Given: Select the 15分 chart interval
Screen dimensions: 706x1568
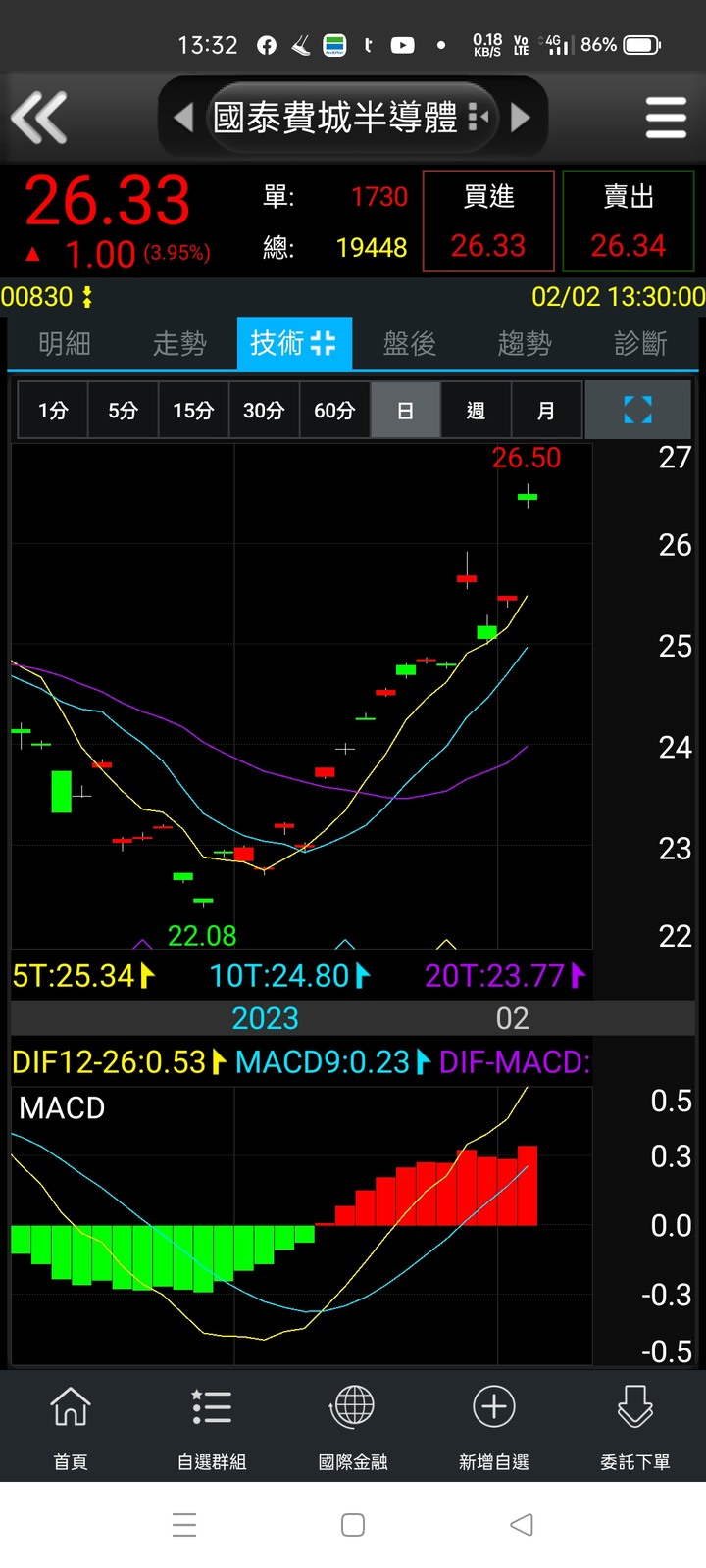Looking at the screenshot, I should (x=193, y=410).
